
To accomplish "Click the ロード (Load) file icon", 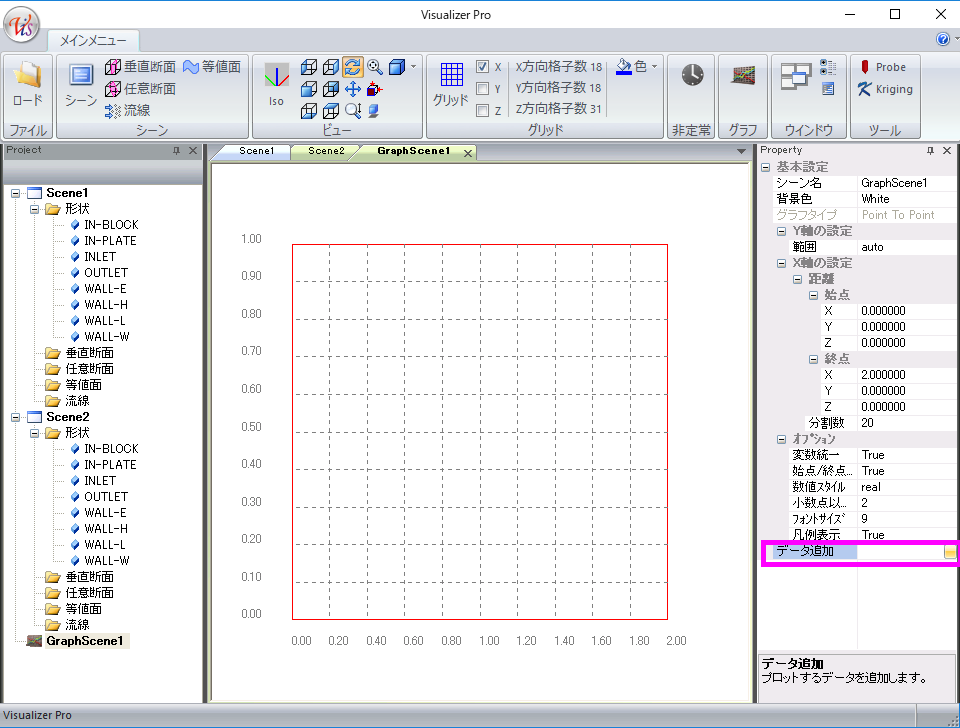I will [27, 84].
